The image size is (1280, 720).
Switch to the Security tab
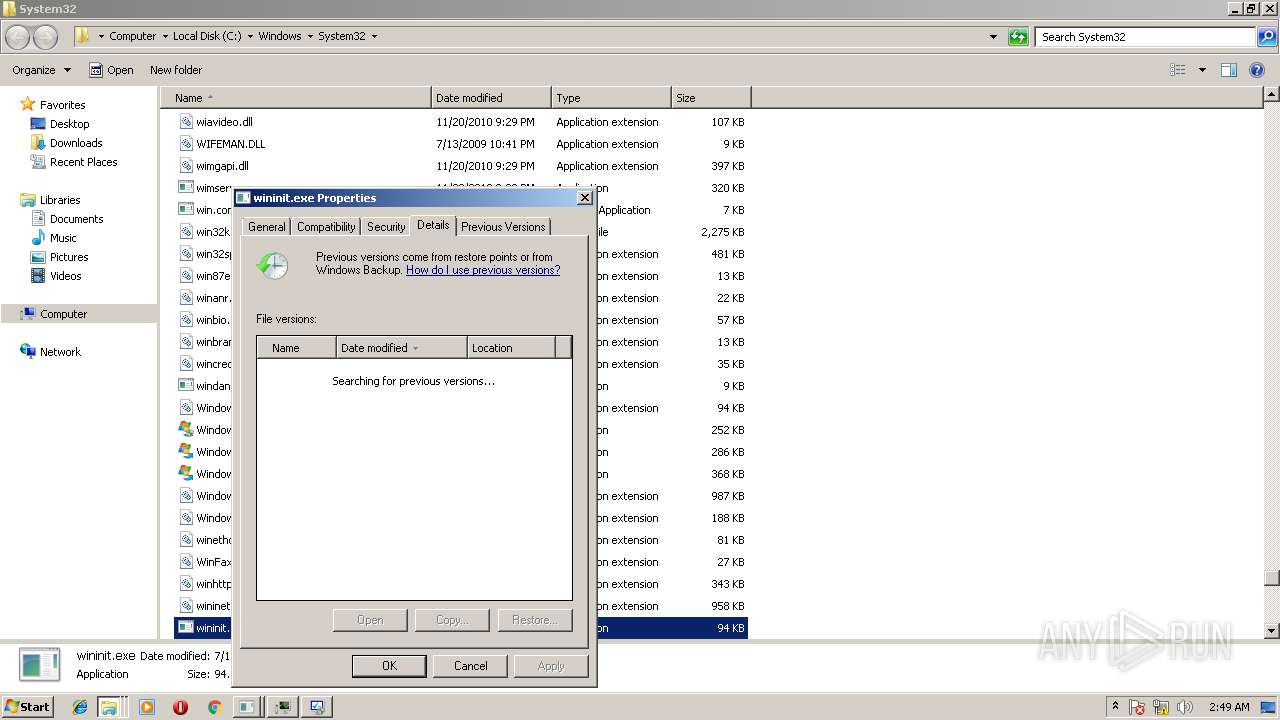tap(386, 227)
